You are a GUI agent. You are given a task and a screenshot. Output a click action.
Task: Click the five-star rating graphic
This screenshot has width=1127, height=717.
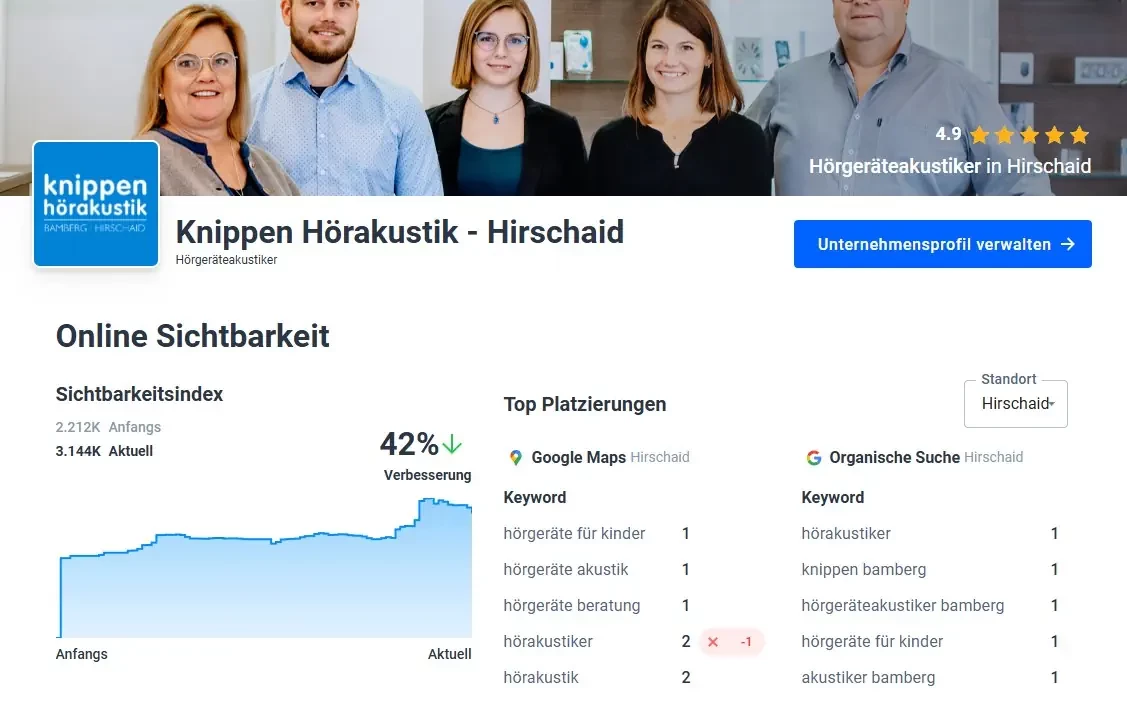click(1029, 135)
